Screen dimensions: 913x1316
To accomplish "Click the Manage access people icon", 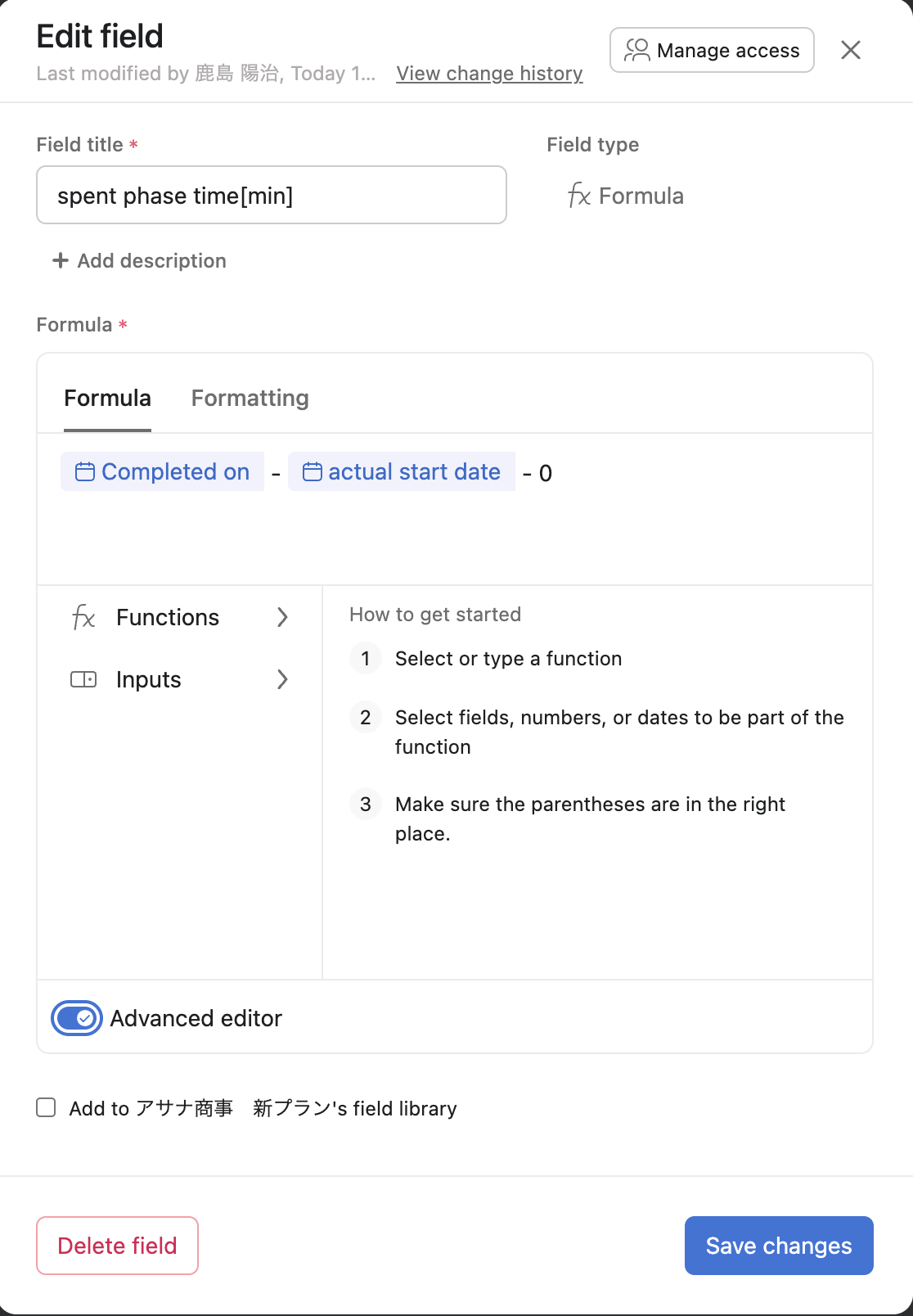I will tap(636, 51).
